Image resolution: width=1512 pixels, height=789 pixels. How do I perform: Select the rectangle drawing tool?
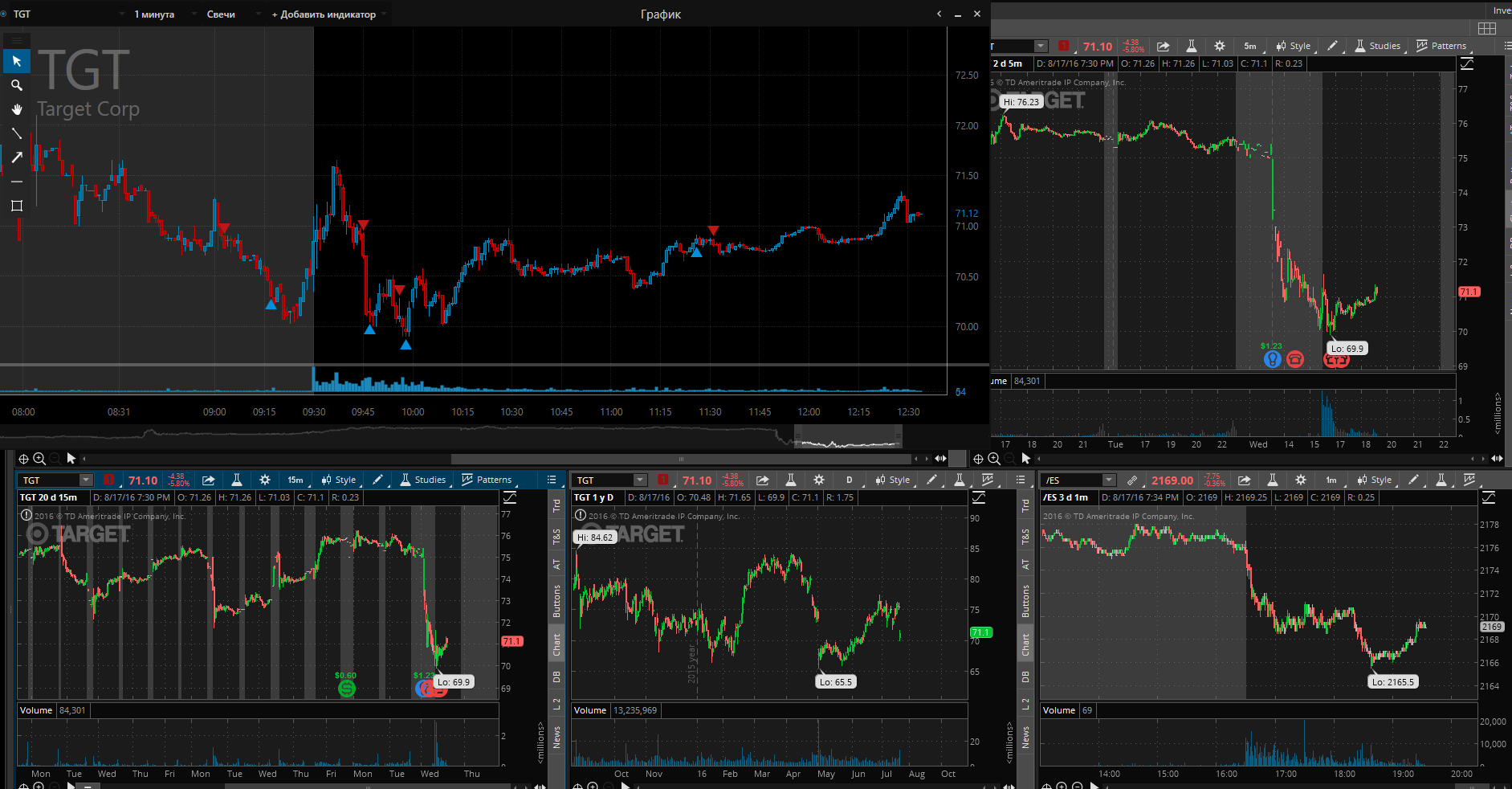click(16, 206)
